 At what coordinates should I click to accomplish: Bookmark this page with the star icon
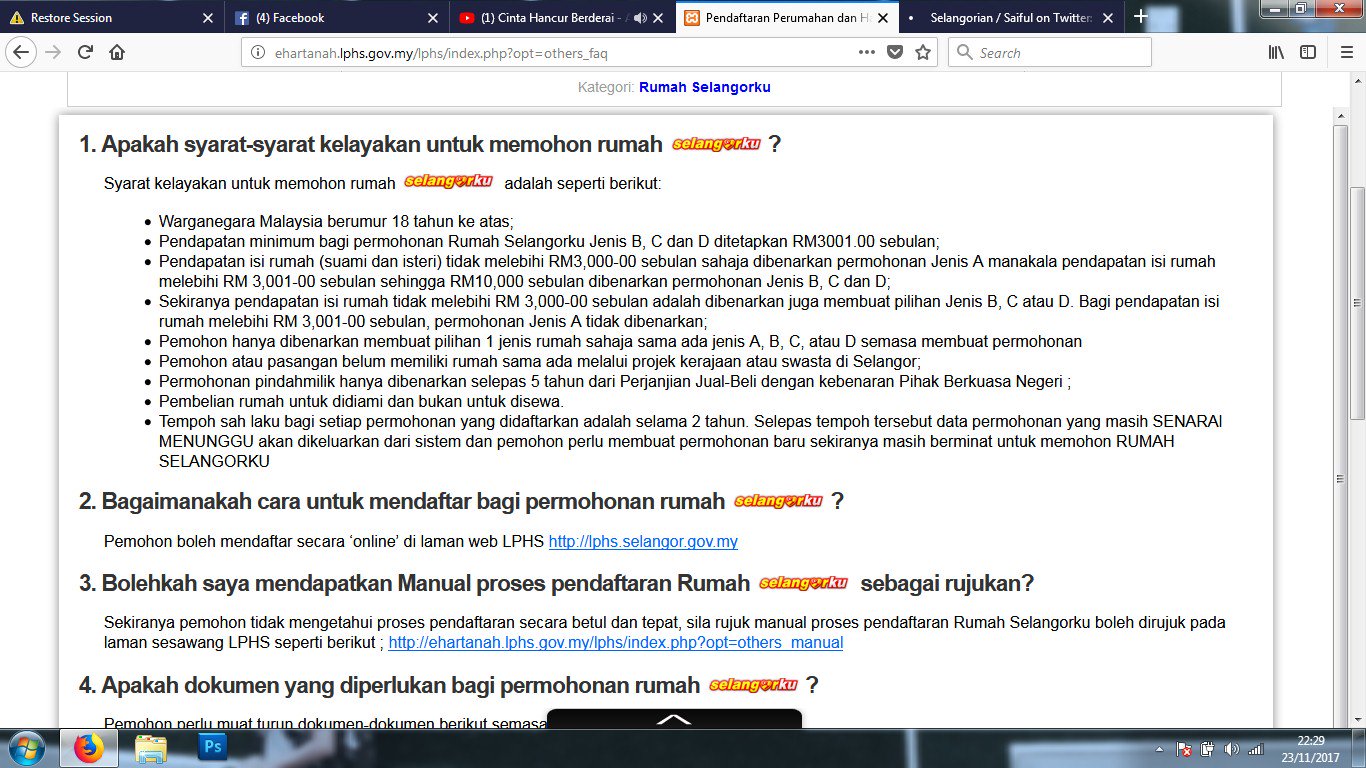coord(922,52)
